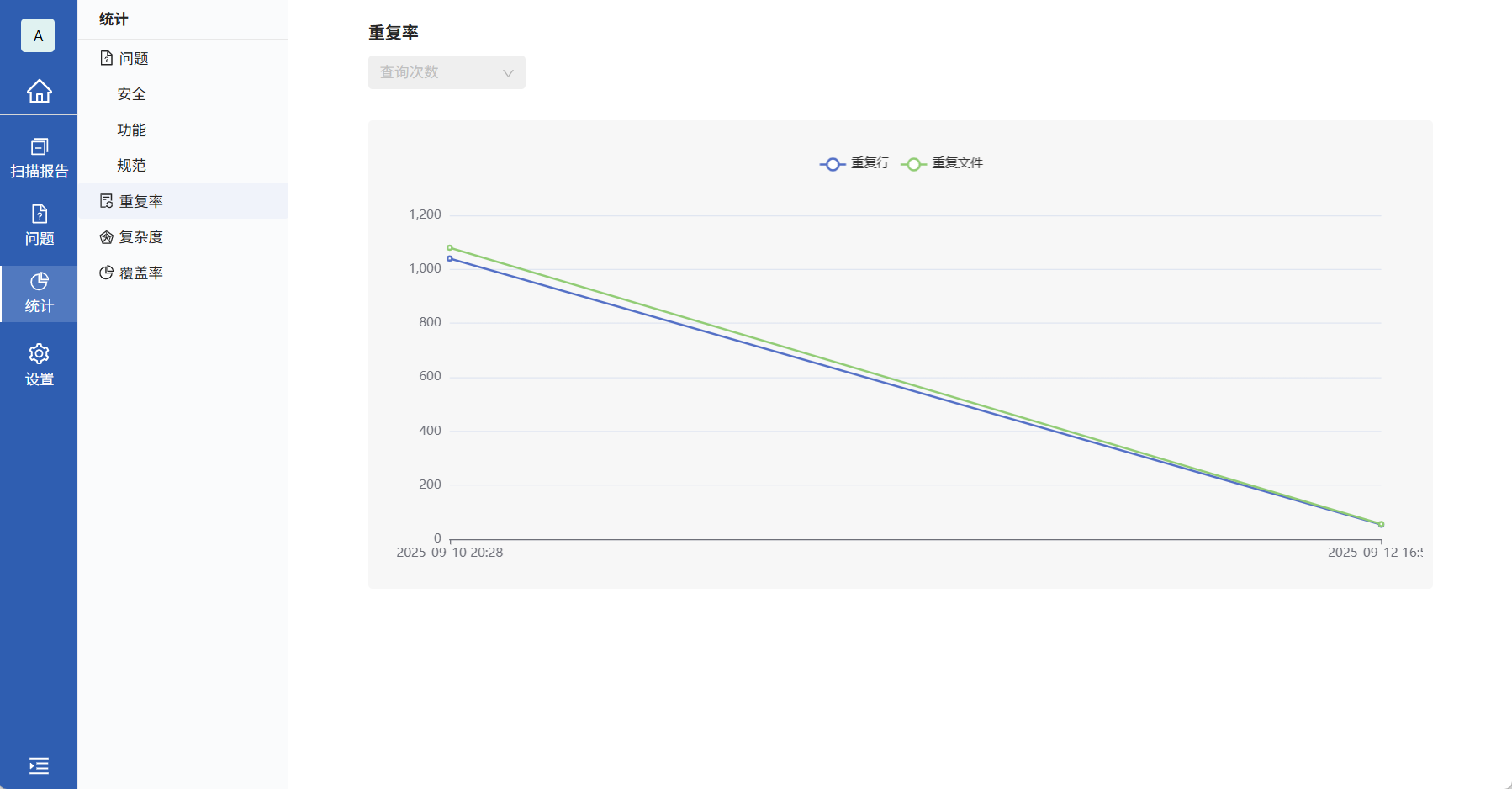The height and width of the screenshot is (789, 1512).
Task: Click the 2025-09-10 20:28 axis label
Action: 450,552
